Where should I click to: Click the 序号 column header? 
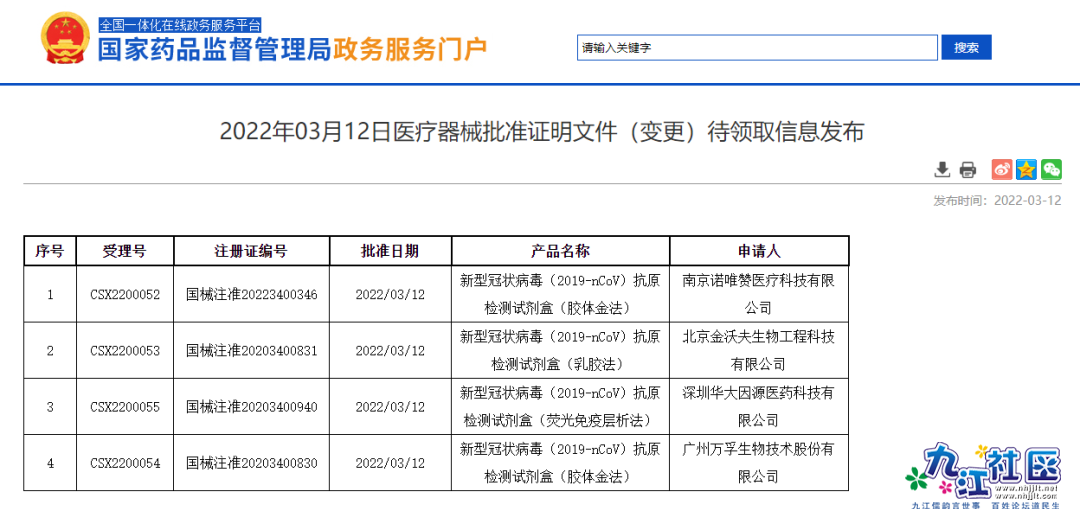pos(50,251)
